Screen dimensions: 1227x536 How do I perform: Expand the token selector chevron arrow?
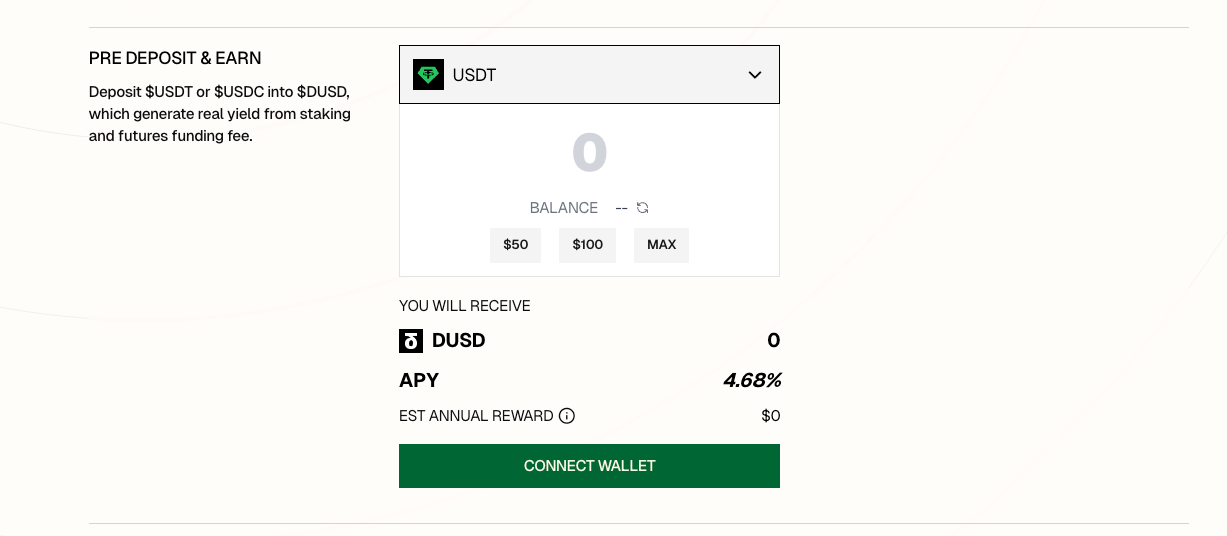(755, 75)
